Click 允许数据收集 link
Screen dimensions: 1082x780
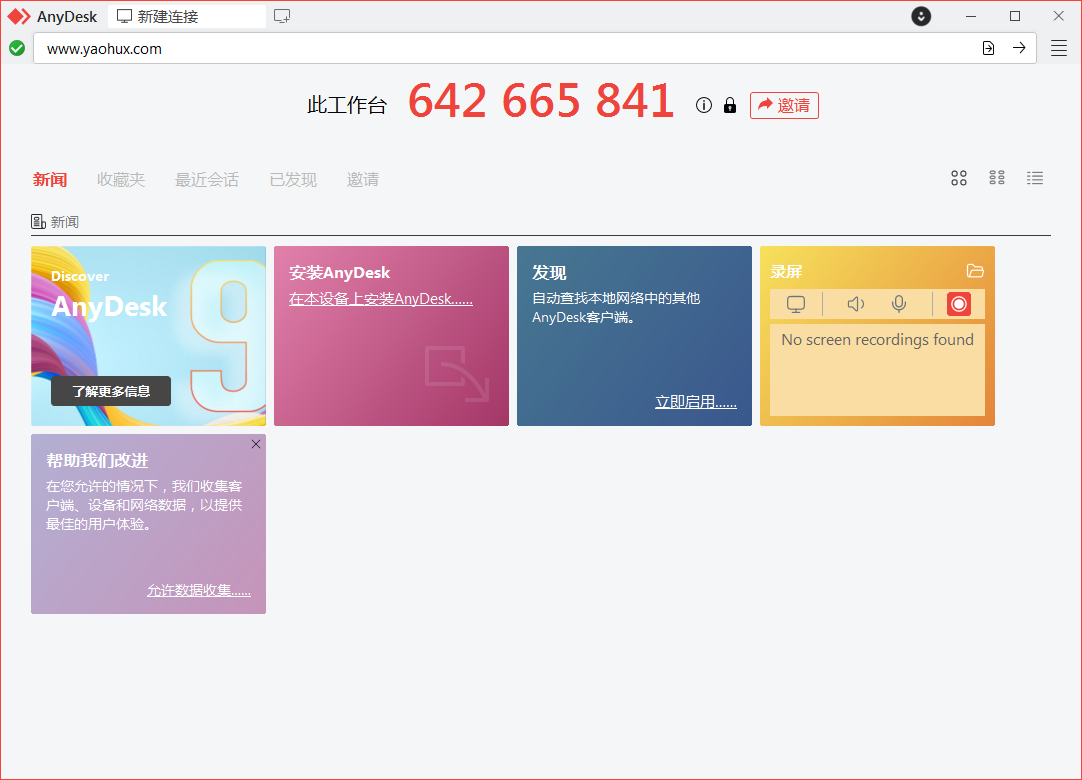(199, 590)
